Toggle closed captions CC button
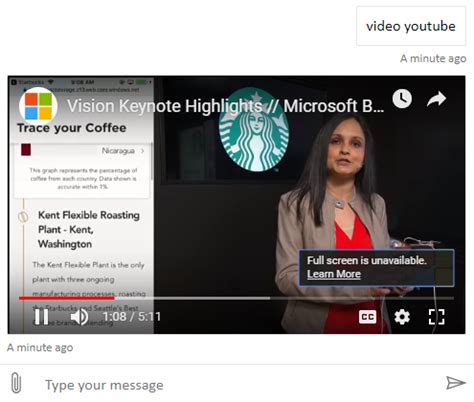Screen dimensions: 474x402 (x=367, y=317)
